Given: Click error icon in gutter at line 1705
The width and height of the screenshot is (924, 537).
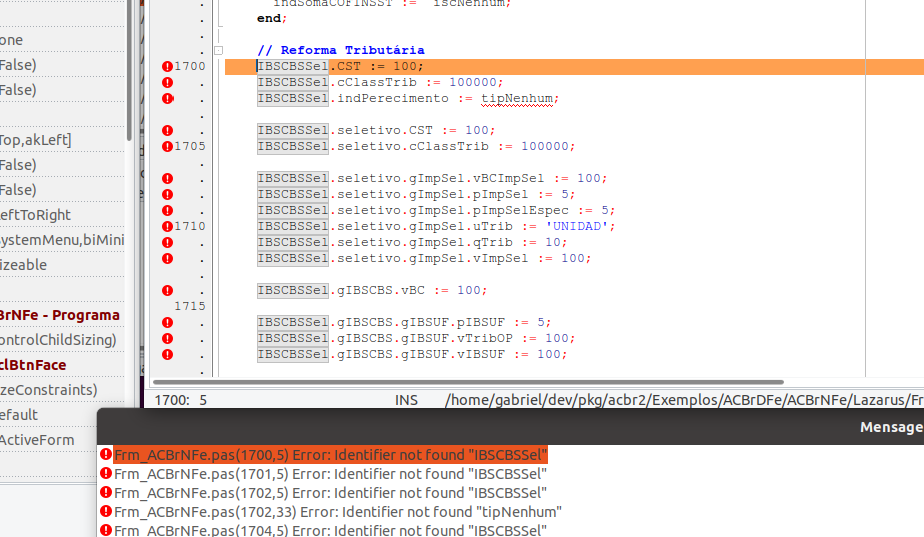Looking at the screenshot, I should pyautogui.click(x=167, y=146).
